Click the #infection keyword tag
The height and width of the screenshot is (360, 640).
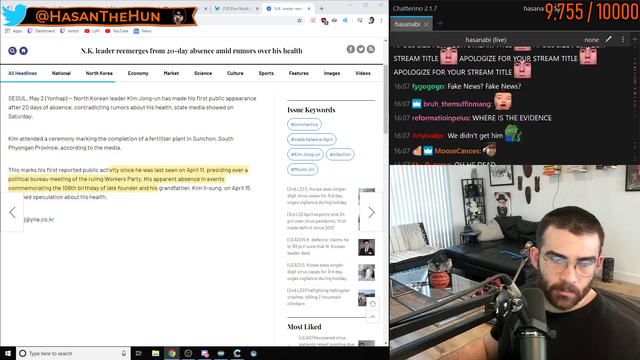coord(340,154)
